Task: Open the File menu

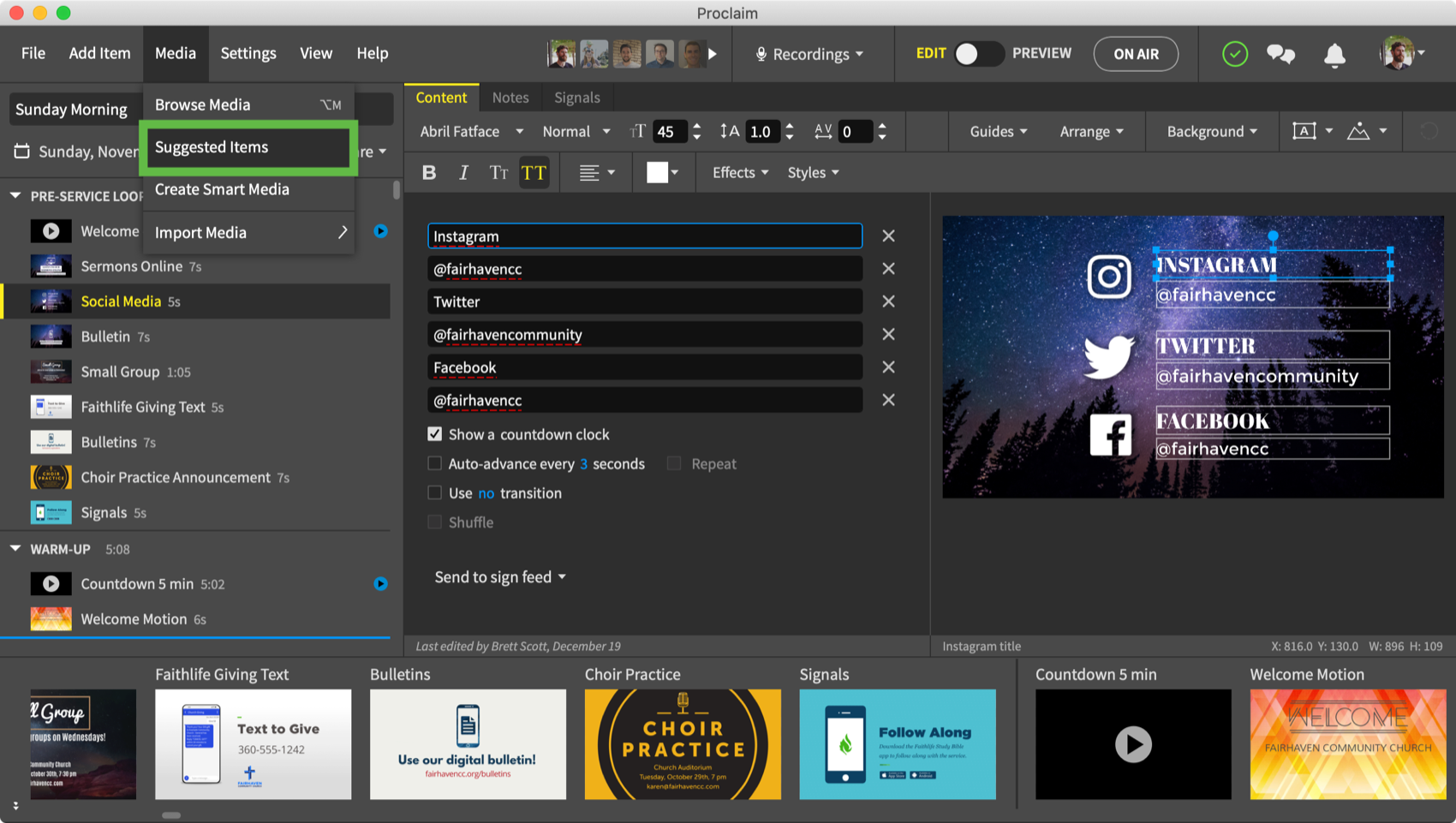Action: coord(33,53)
